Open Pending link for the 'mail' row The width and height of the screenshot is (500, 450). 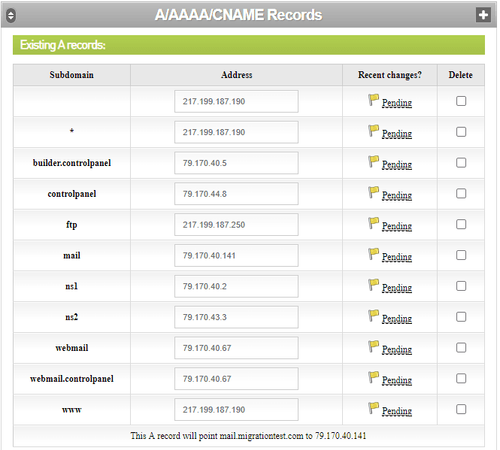click(397, 257)
